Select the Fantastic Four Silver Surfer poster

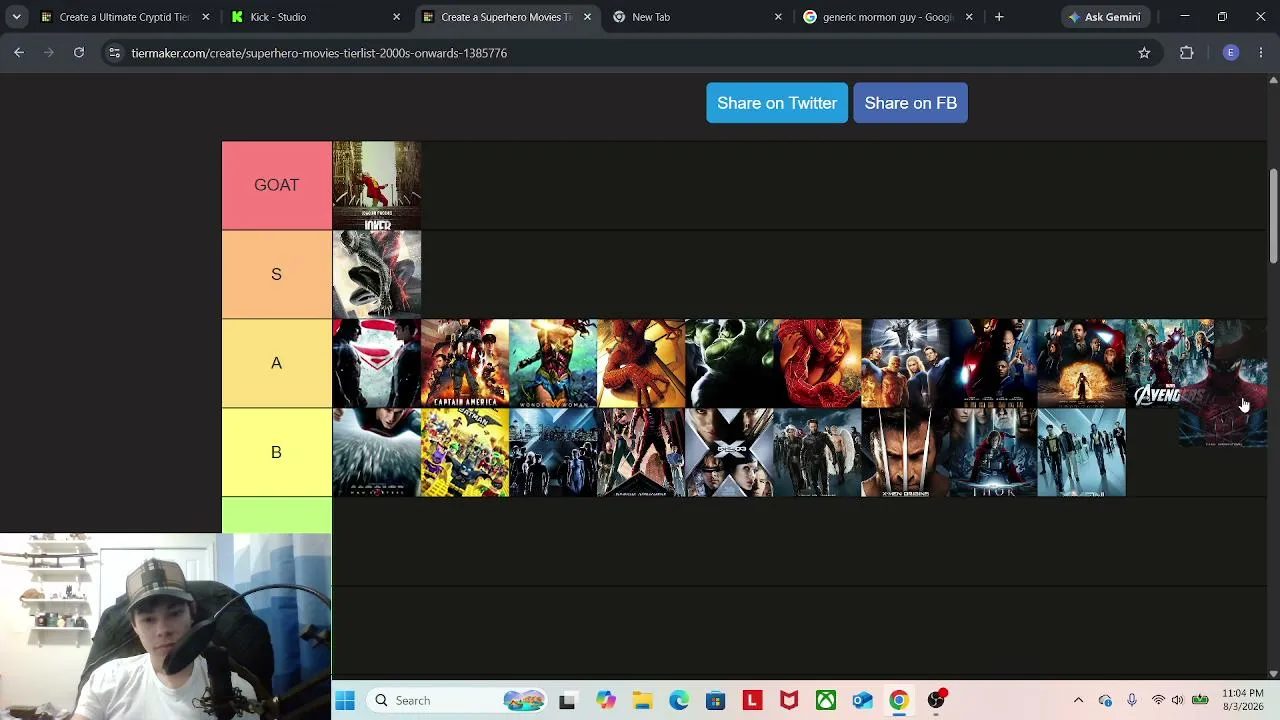click(x=905, y=363)
